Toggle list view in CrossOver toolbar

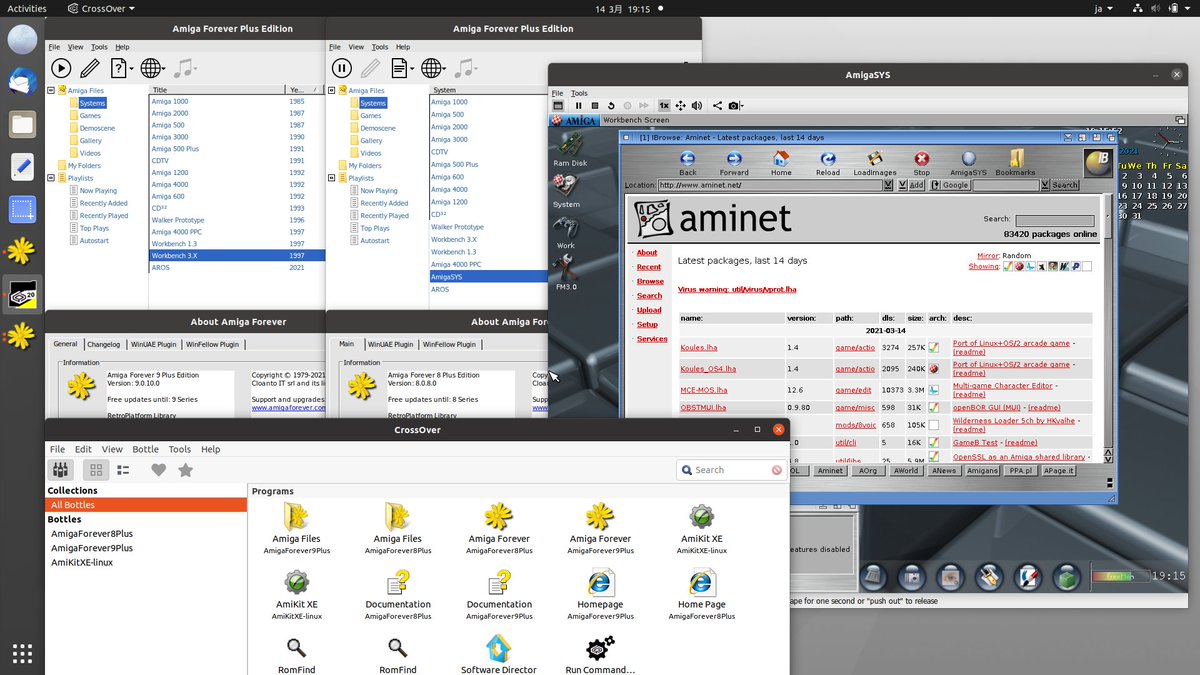(123, 470)
